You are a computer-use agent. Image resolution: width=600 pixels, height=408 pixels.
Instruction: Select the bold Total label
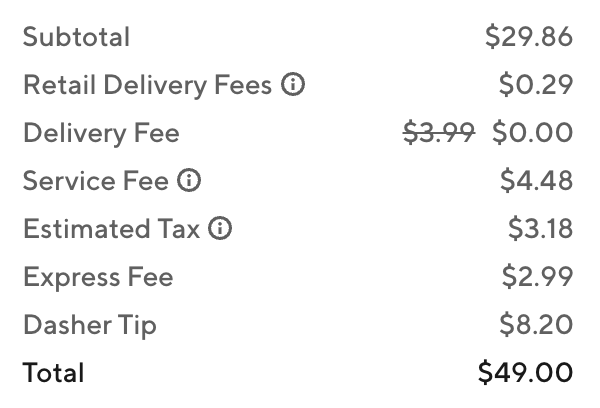pos(54,373)
